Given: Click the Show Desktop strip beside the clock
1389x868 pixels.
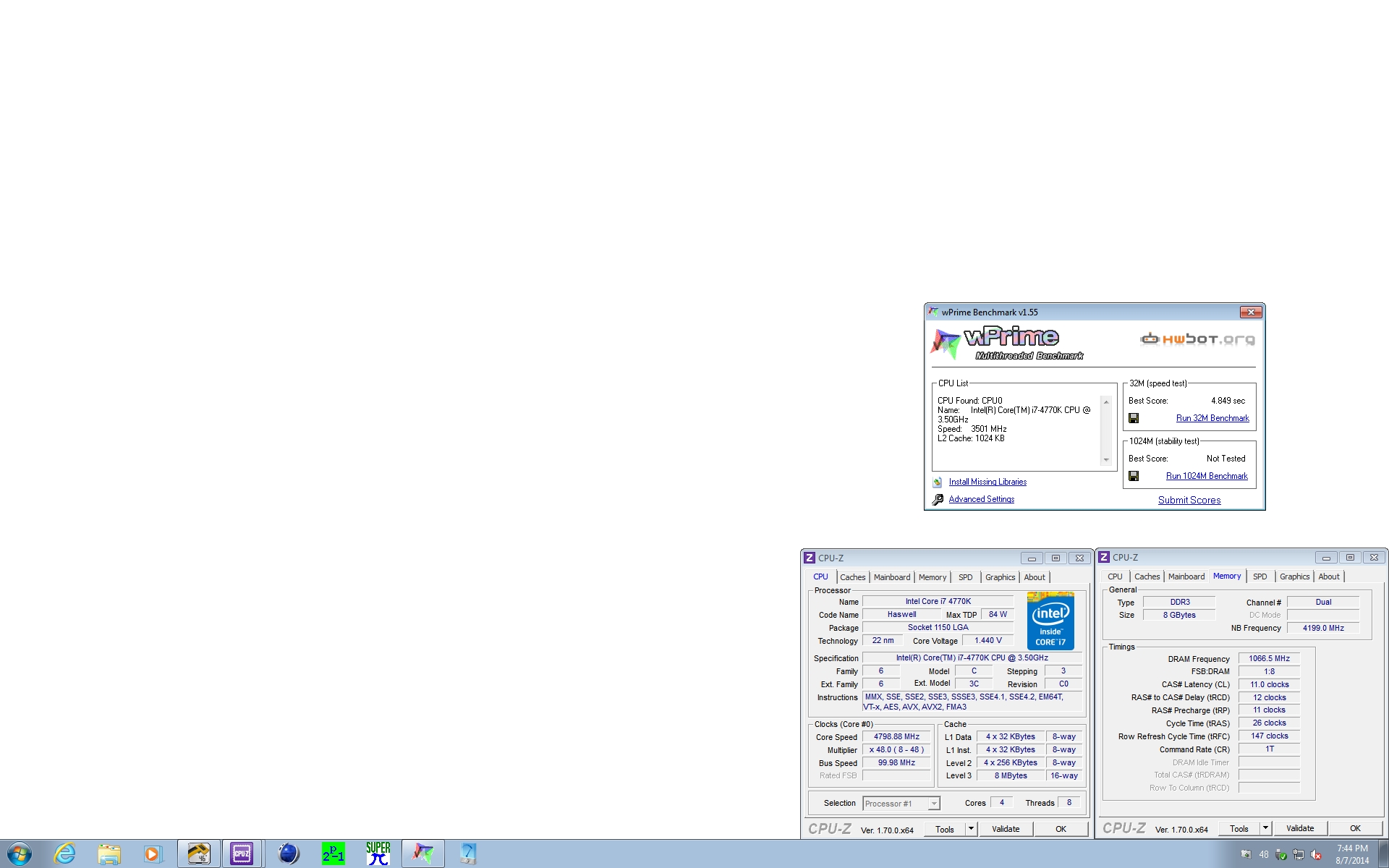Looking at the screenshot, I should click(x=1383, y=854).
